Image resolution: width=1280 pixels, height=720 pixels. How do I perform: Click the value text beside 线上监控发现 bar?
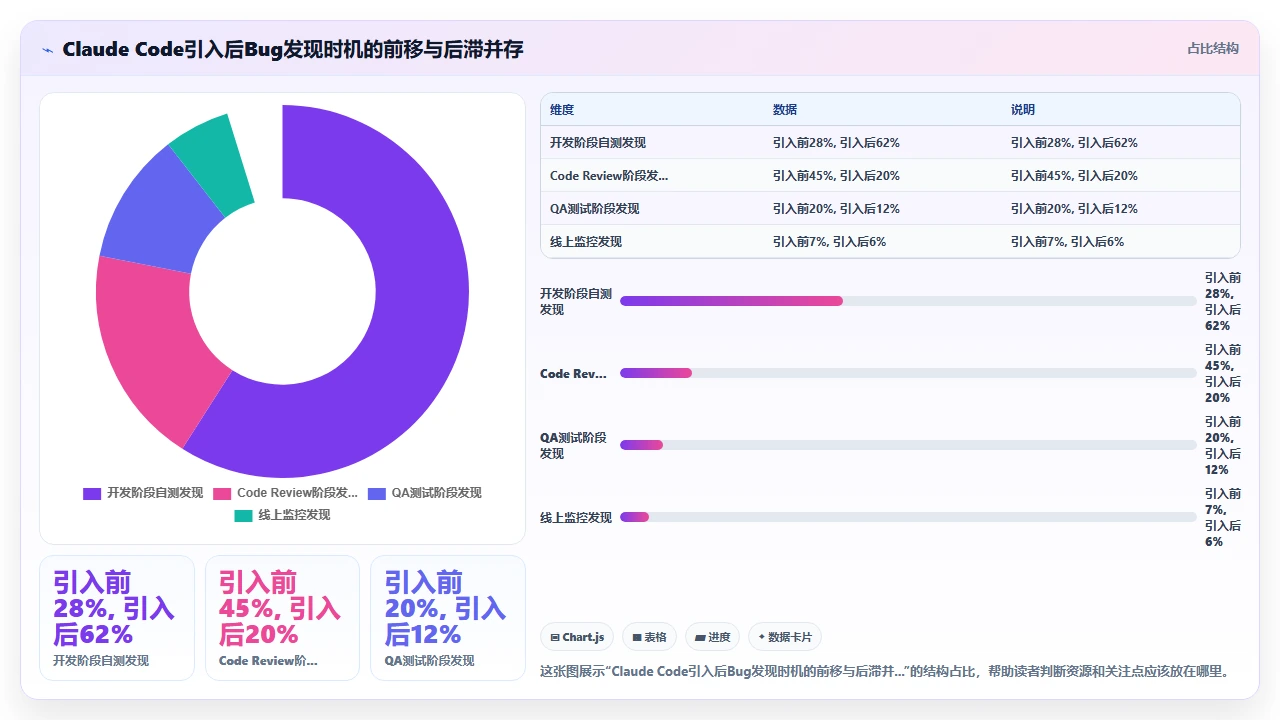tap(1222, 517)
